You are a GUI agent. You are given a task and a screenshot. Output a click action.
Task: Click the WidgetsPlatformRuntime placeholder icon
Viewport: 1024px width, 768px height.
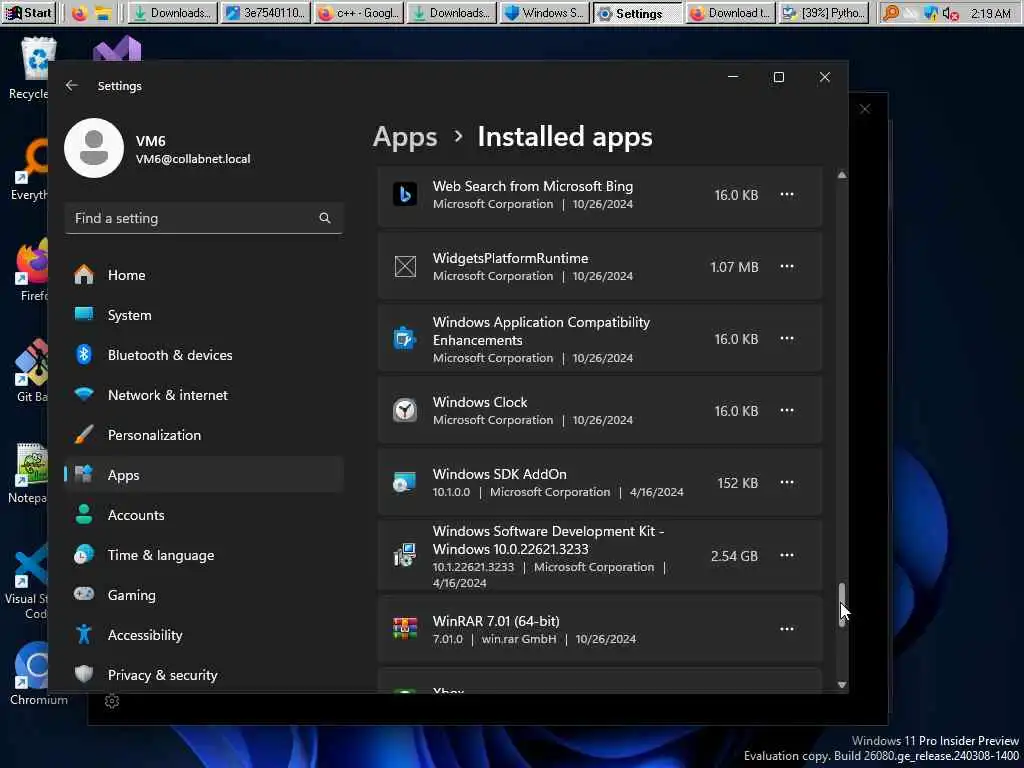[x=405, y=266]
